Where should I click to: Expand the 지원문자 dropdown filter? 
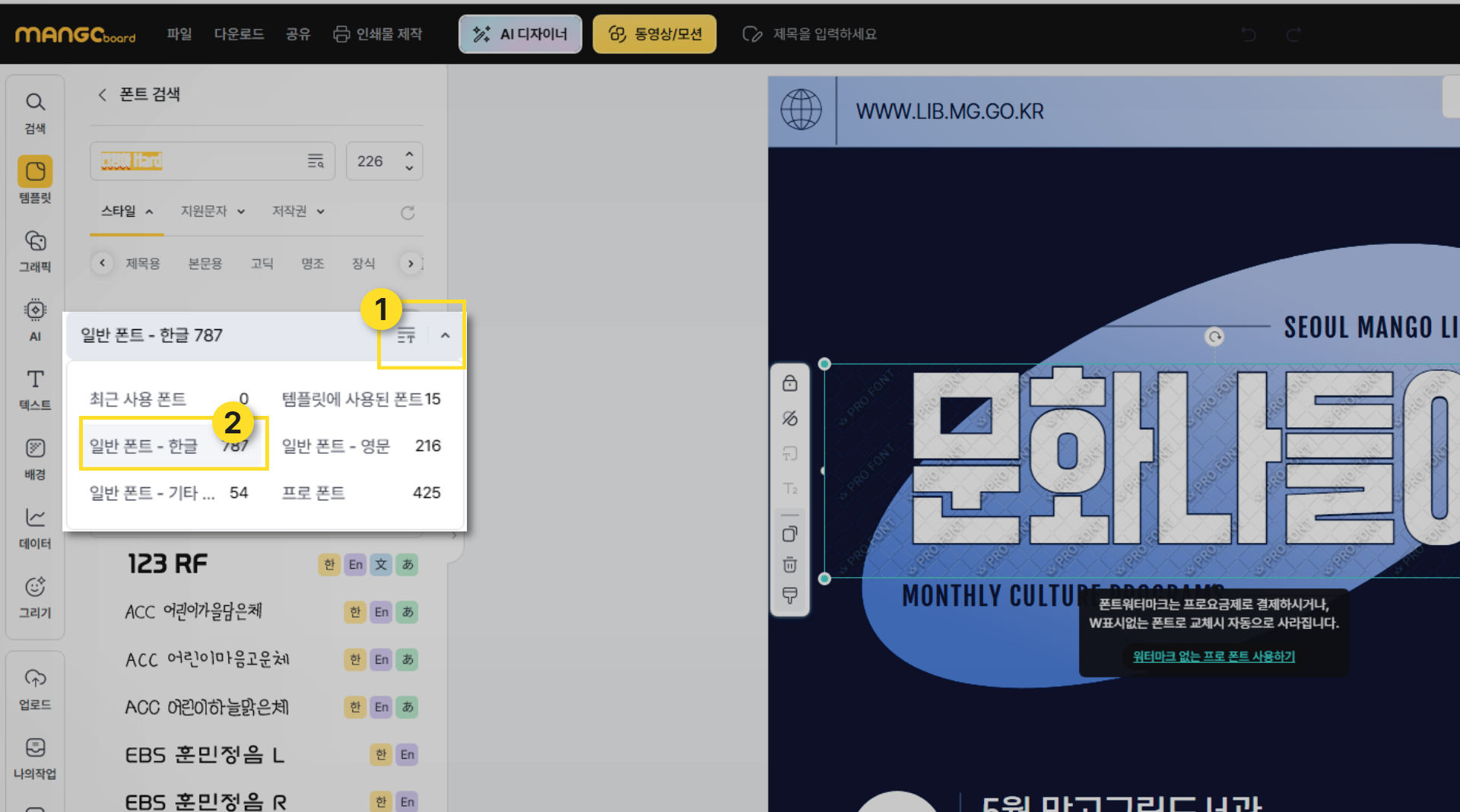[212, 211]
